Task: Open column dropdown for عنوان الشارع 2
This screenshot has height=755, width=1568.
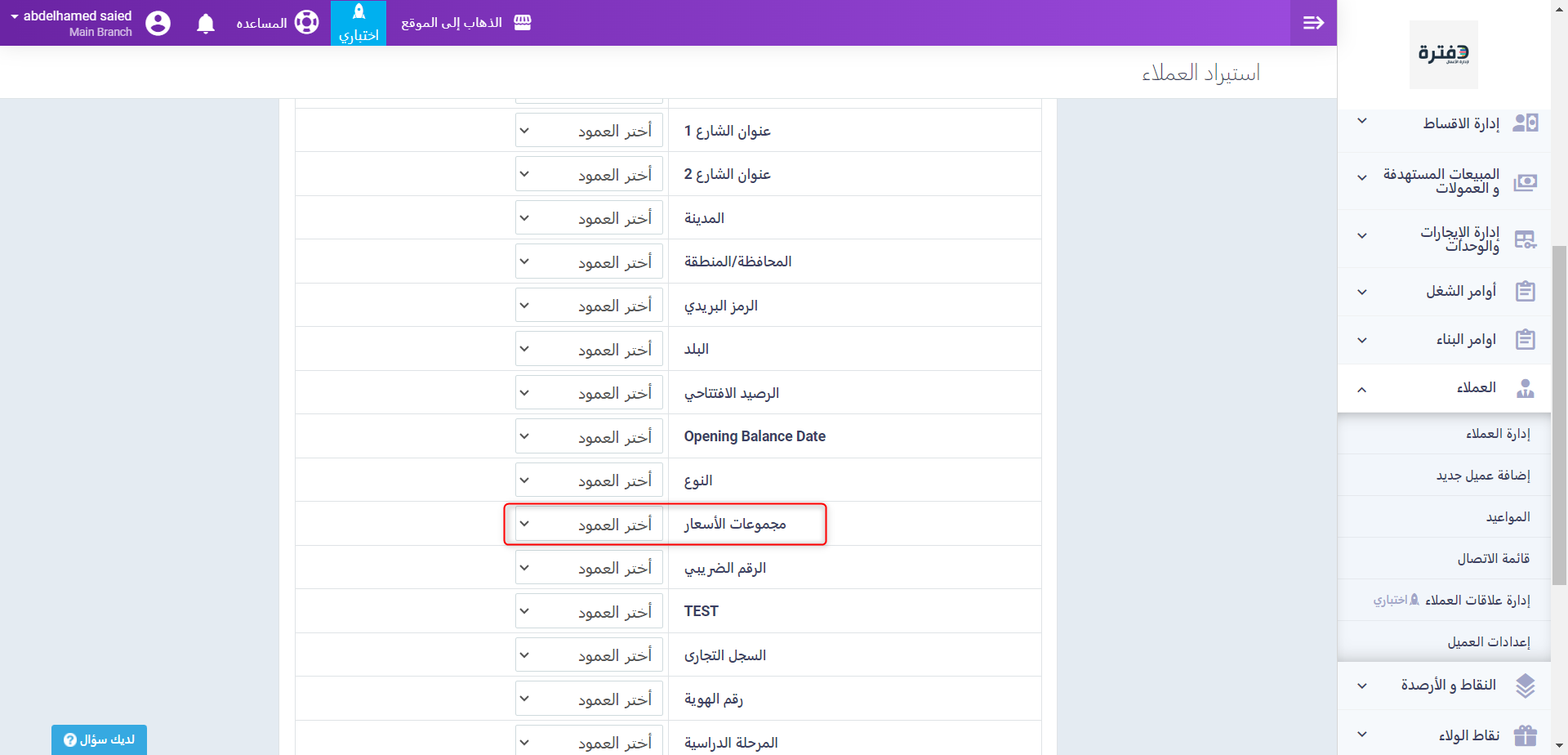Action: pos(589,174)
